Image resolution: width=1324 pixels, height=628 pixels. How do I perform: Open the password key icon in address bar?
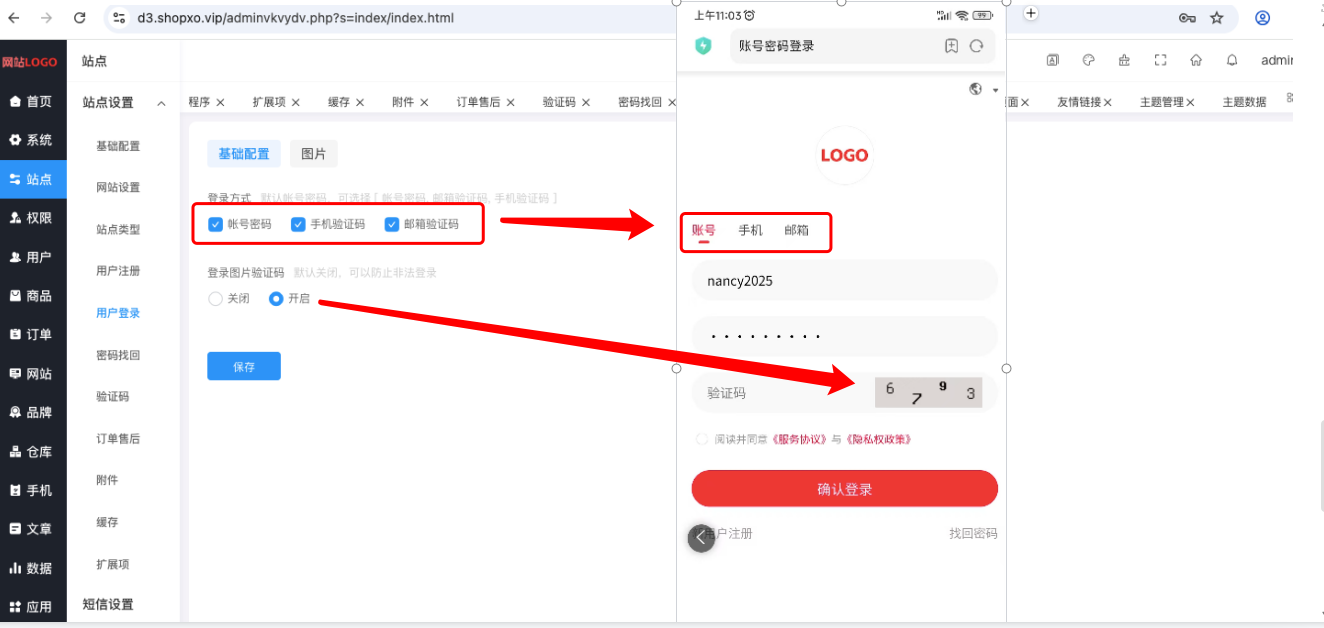1188,18
